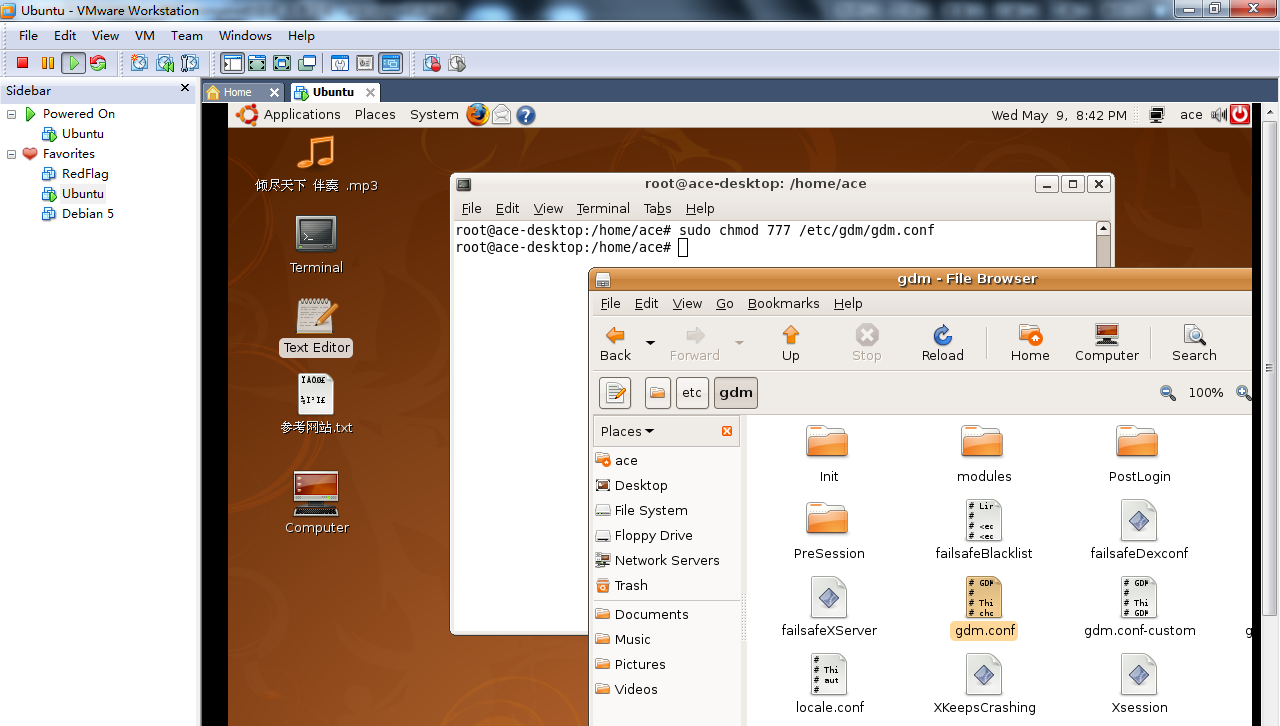This screenshot has height=726, width=1280.
Task: Open the Evolution mail icon in top panel
Action: [502, 114]
